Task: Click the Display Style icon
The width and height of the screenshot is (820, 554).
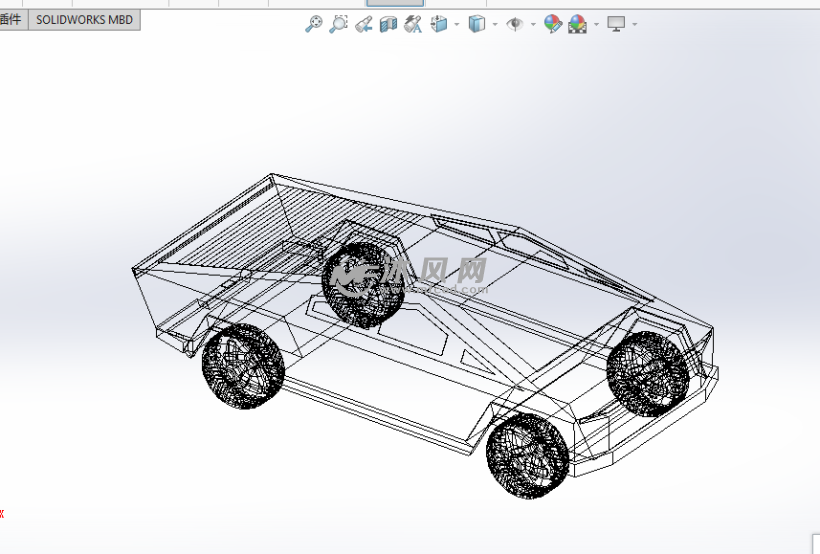Action: pyautogui.click(x=477, y=24)
